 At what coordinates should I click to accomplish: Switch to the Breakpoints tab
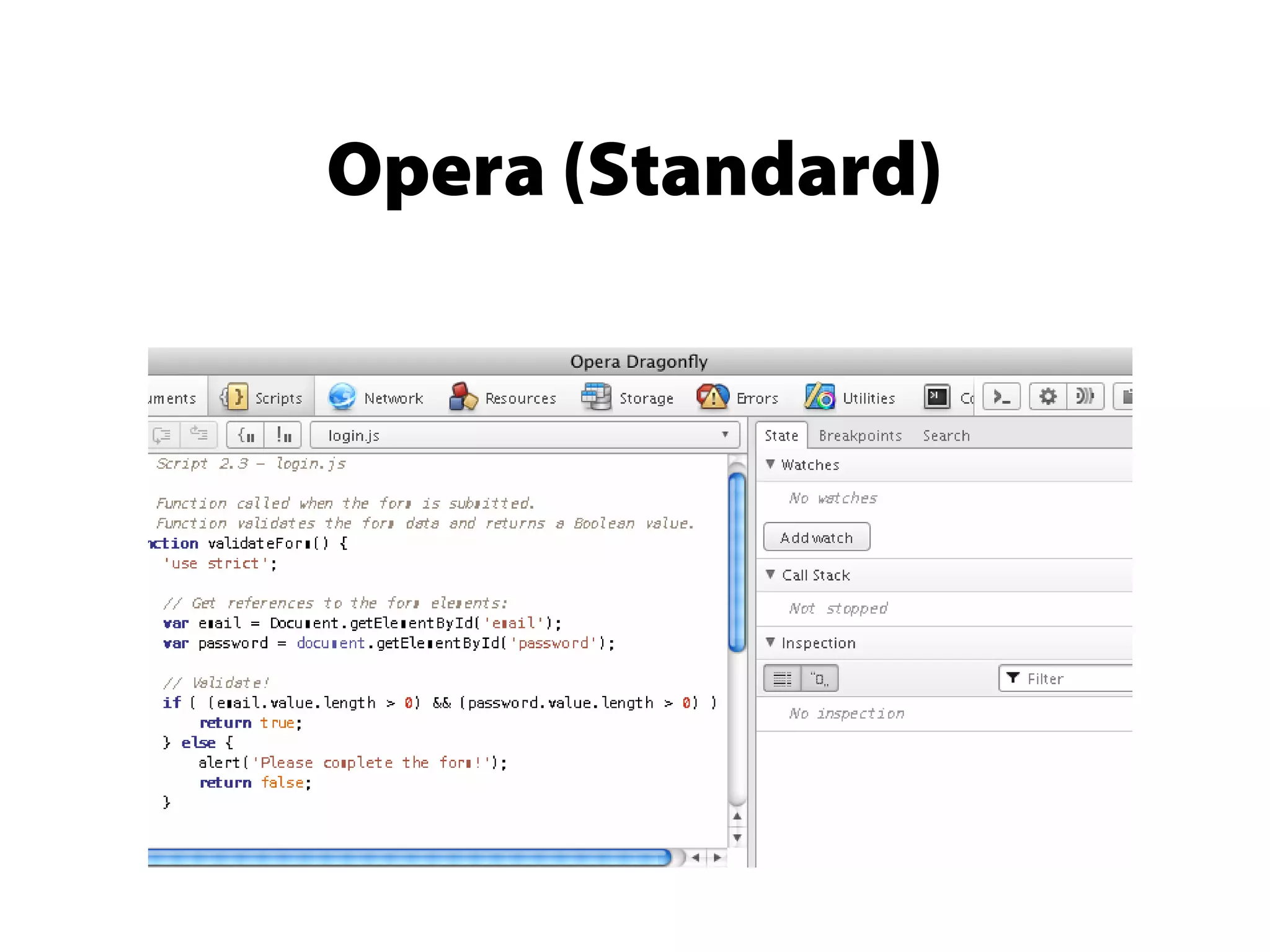coord(860,436)
